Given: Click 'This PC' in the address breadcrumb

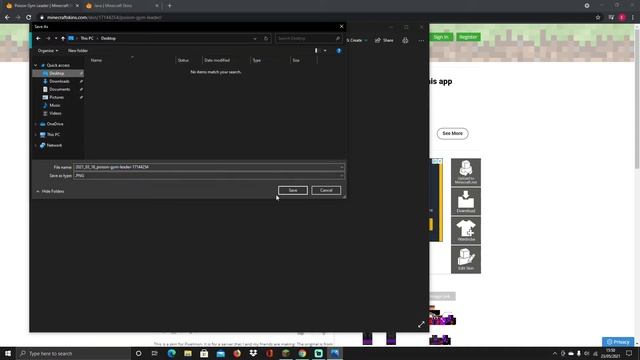Looking at the screenshot, I should [x=87, y=38].
